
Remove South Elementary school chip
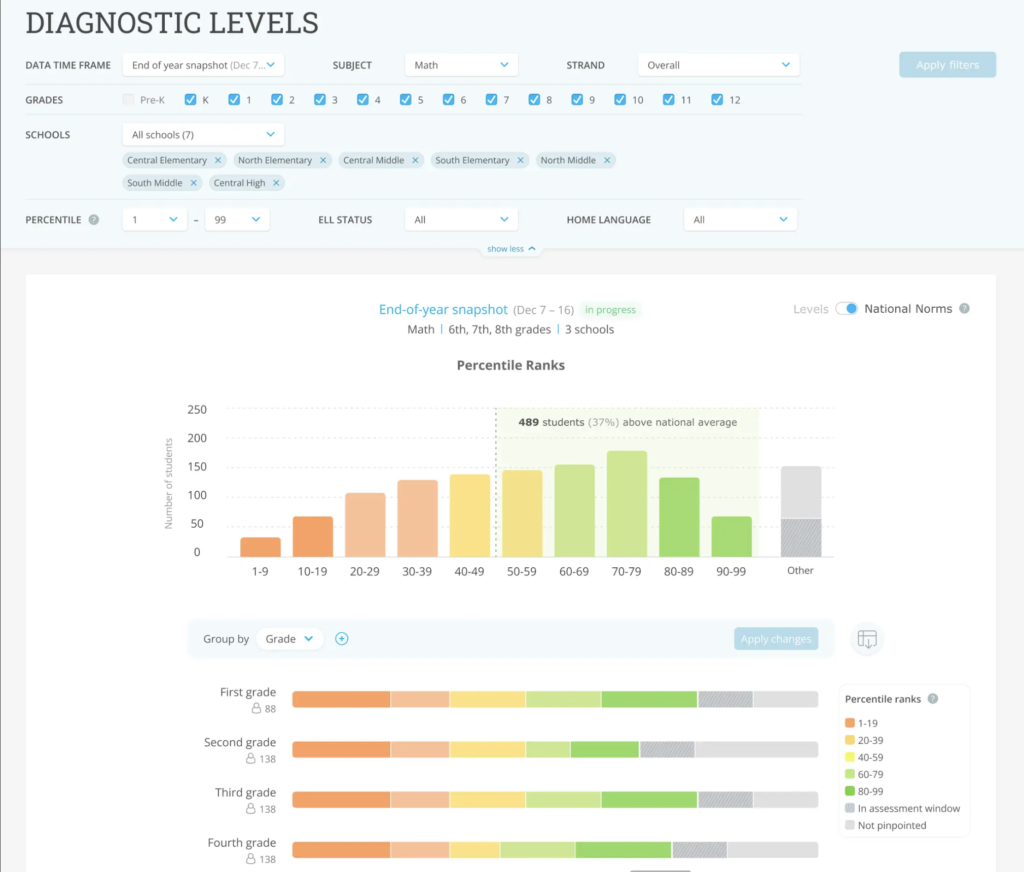(x=520, y=160)
